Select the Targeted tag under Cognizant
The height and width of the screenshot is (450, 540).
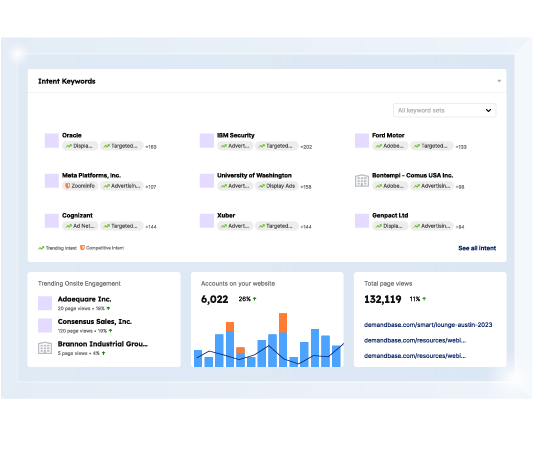pyautogui.click(x=122, y=226)
